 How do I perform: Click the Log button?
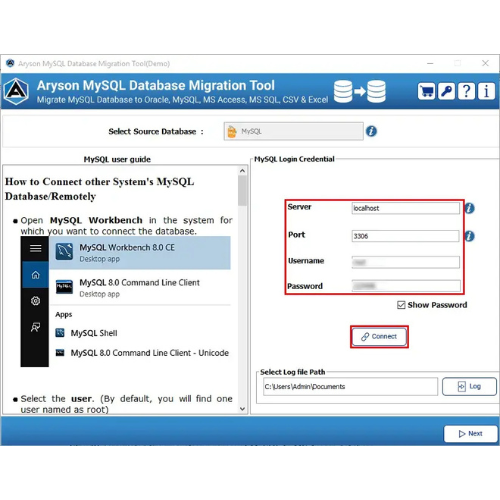[x=469, y=387]
